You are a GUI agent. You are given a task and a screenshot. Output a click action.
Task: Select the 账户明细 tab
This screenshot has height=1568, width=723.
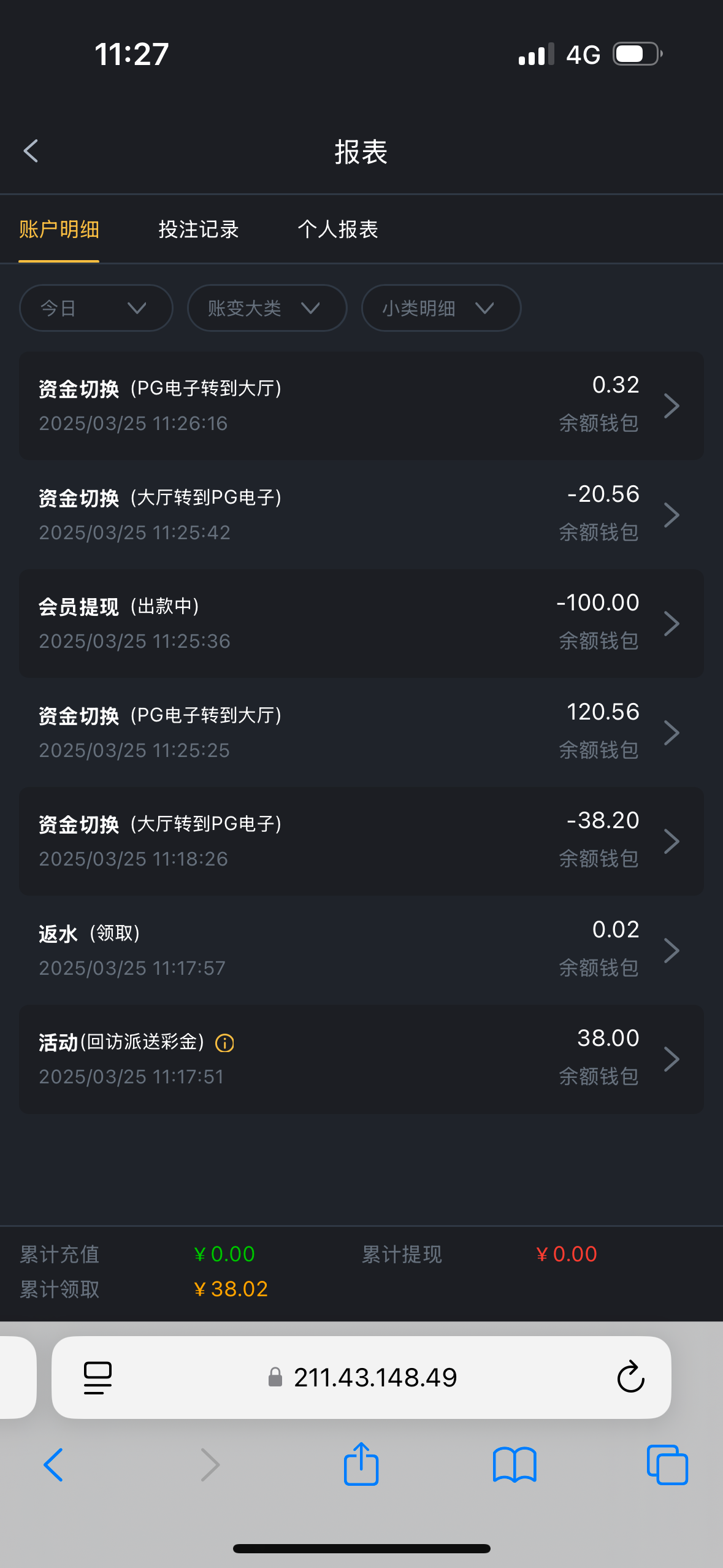[59, 229]
